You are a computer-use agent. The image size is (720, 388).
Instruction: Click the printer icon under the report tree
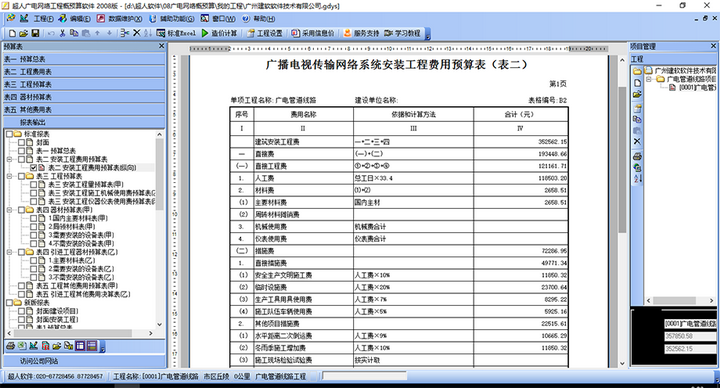click(x=10, y=346)
